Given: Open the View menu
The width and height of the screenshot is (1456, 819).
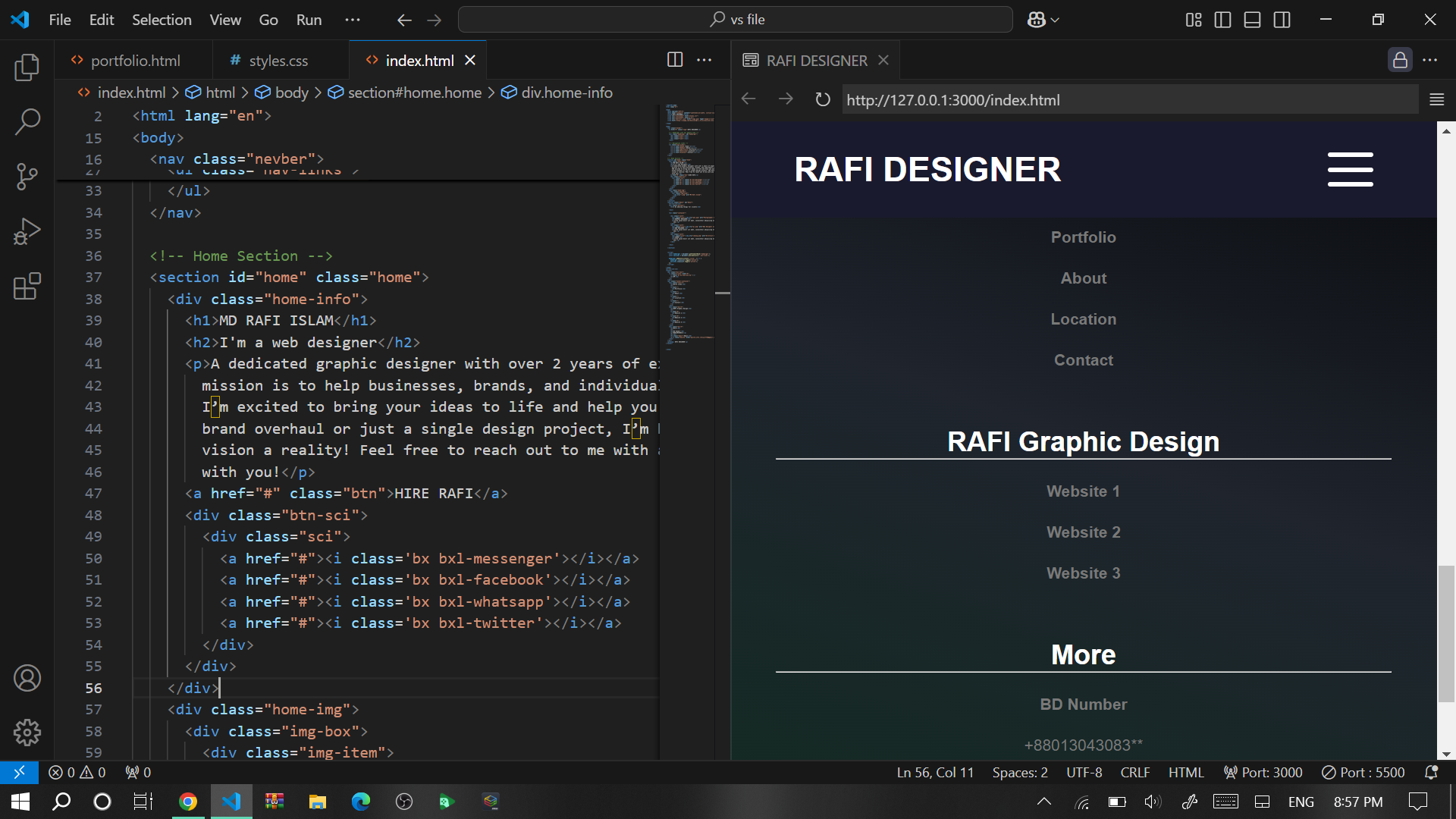Looking at the screenshot, I should click(225, 20).
